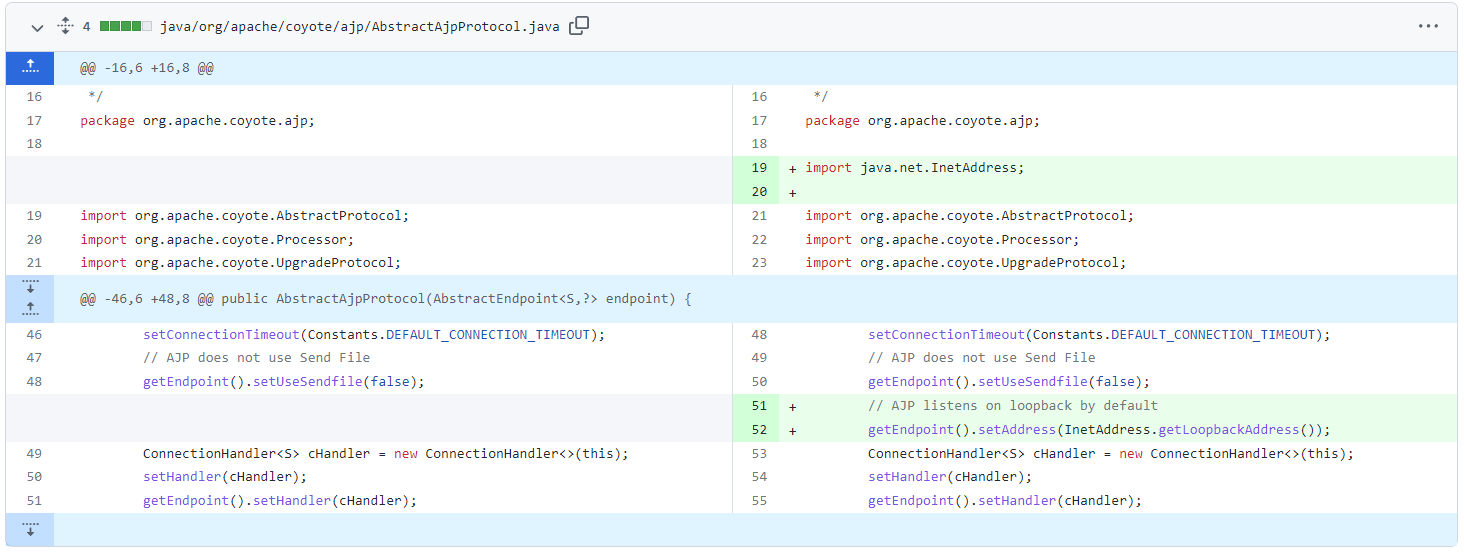Click line number 53
The width and height of the screenshot is (1464, 559).
click(759, 454)
